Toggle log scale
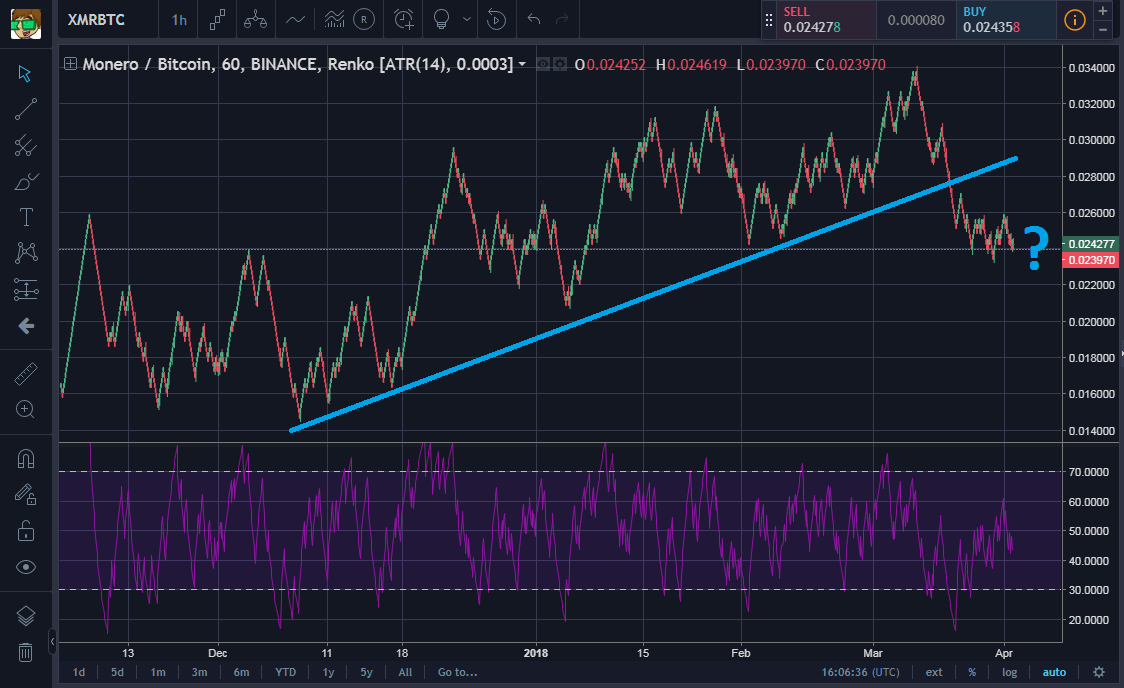1124x688 pixels. (x=1009, y=672)
